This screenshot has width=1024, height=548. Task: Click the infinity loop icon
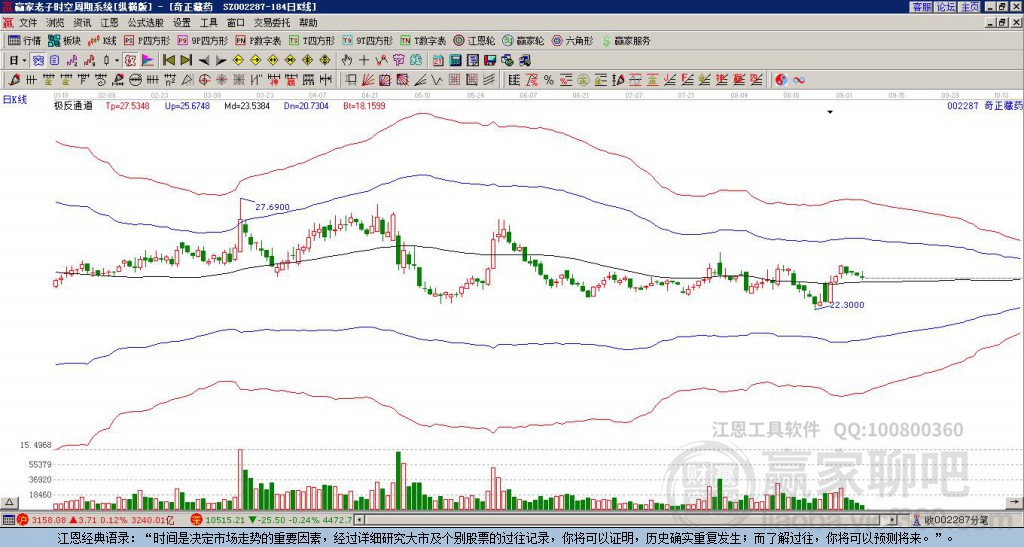coord(799,80)
